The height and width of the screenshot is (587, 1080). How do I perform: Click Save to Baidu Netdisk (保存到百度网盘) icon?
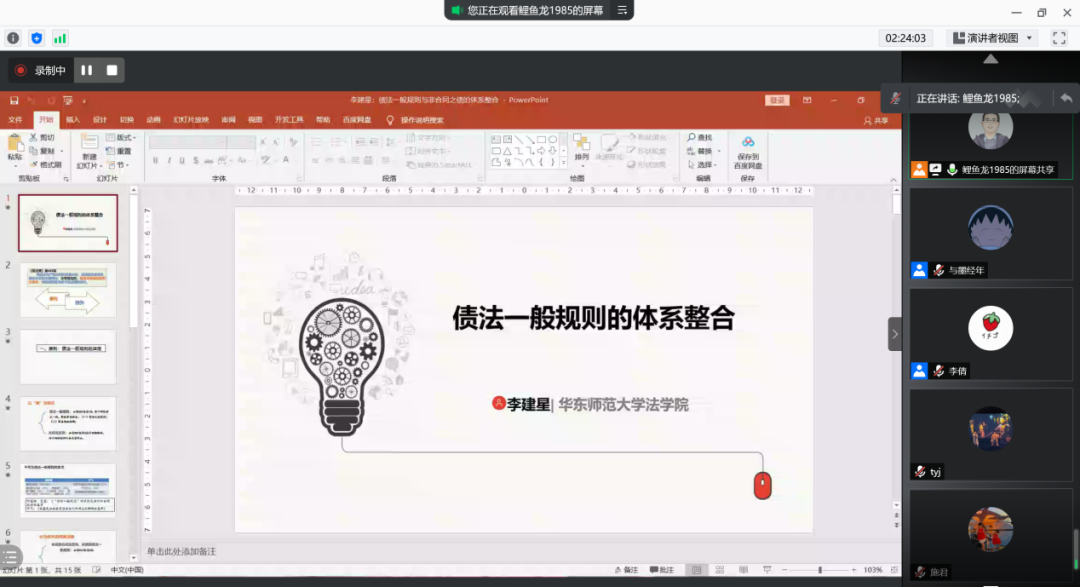(x=747, y=145)
